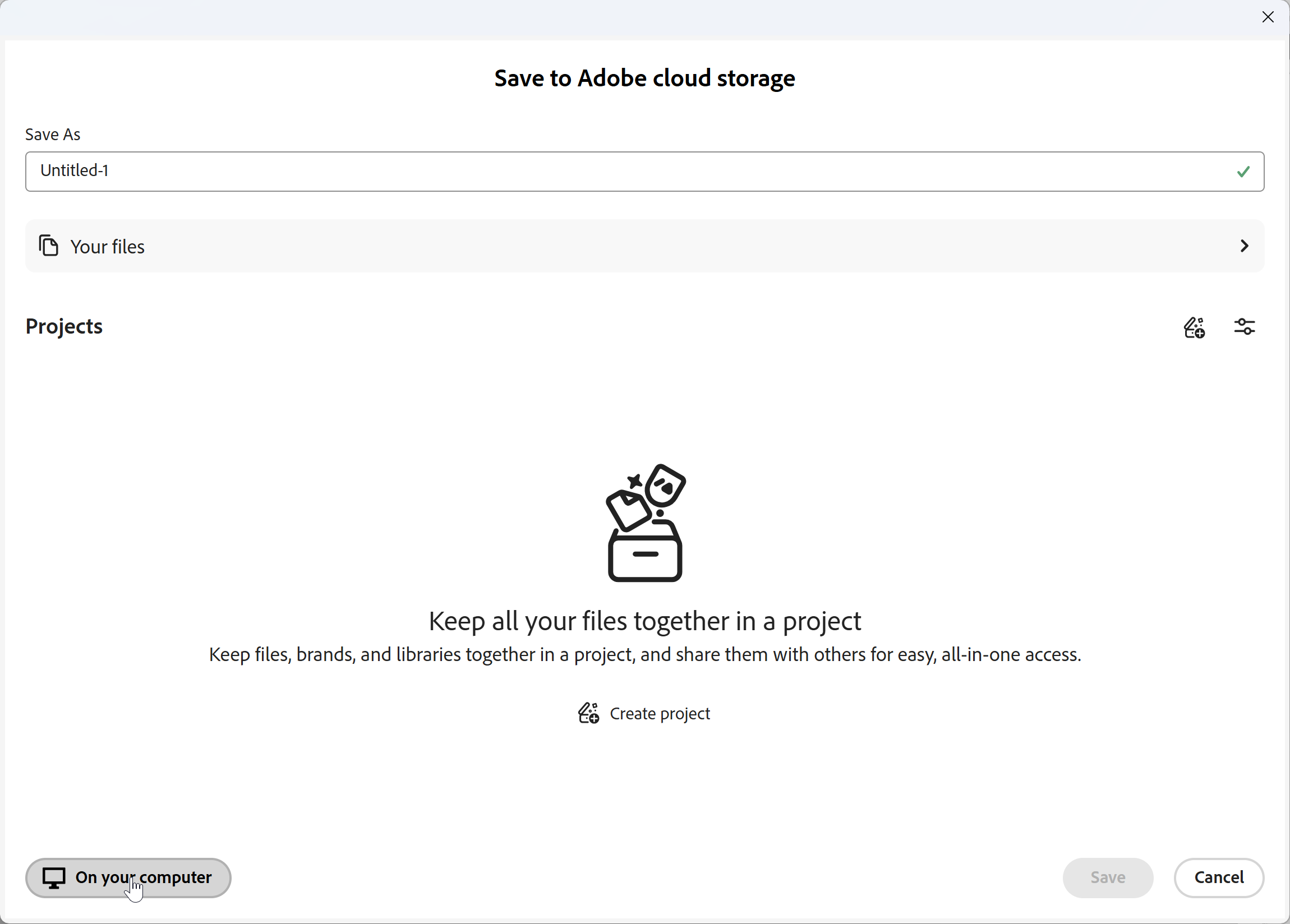Choose On your computer save option
The image size is (1290, 924).
tap(128, 877)
